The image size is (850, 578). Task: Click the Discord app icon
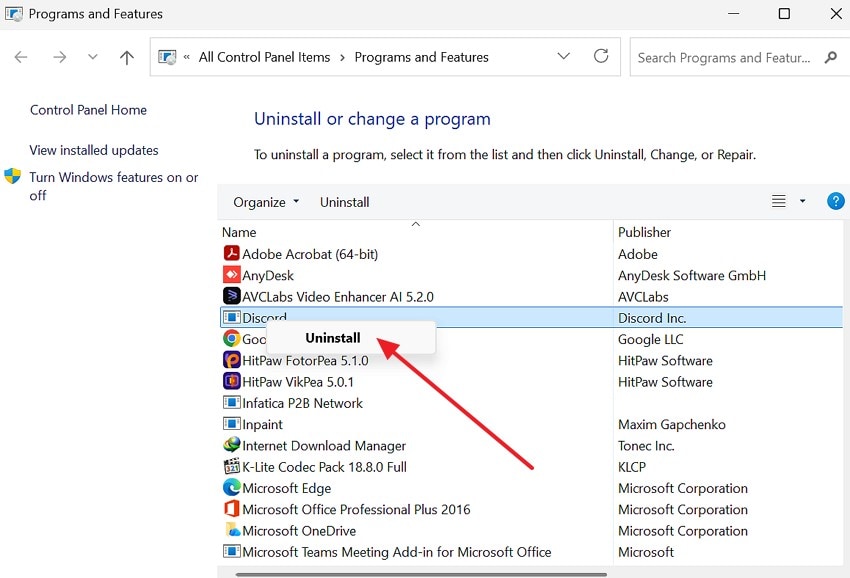(x=230, y=317)
